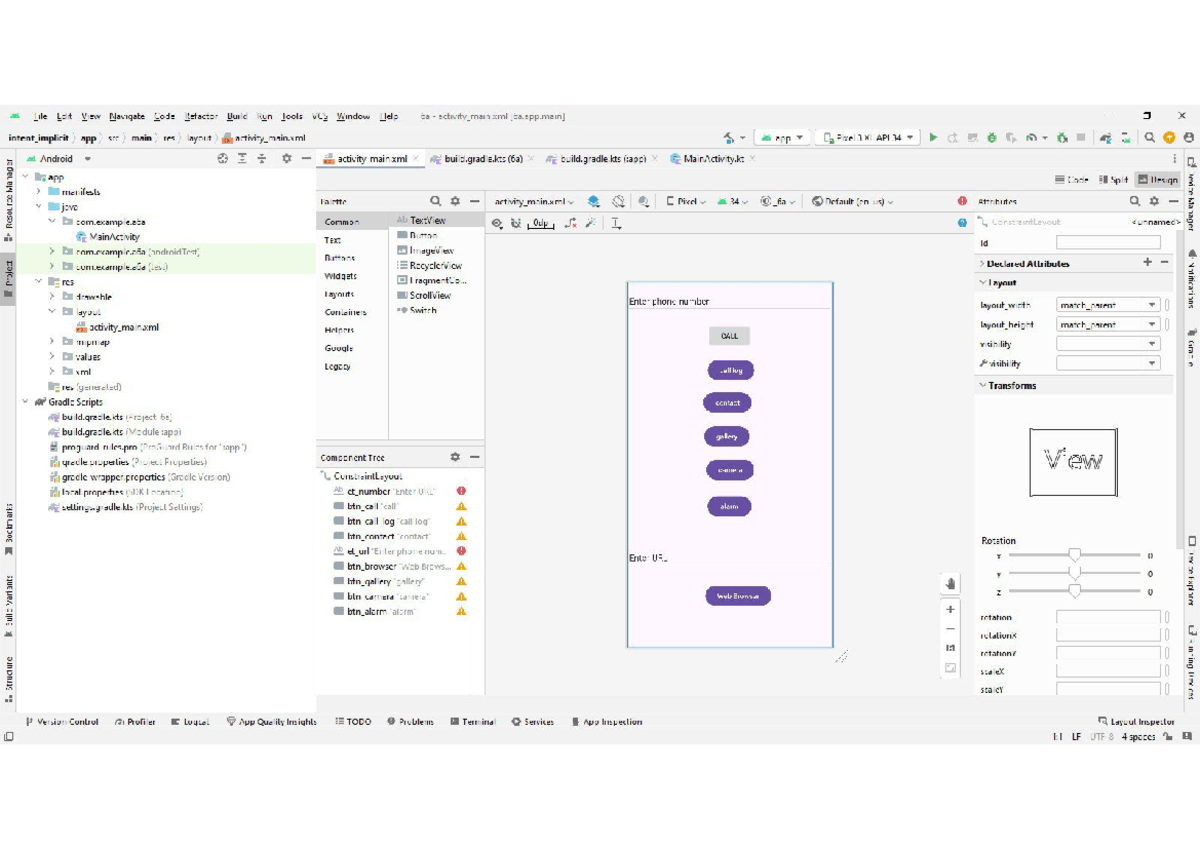Open Palette gear settings
The image size is (1200, 849).
(x=455, y=201)
